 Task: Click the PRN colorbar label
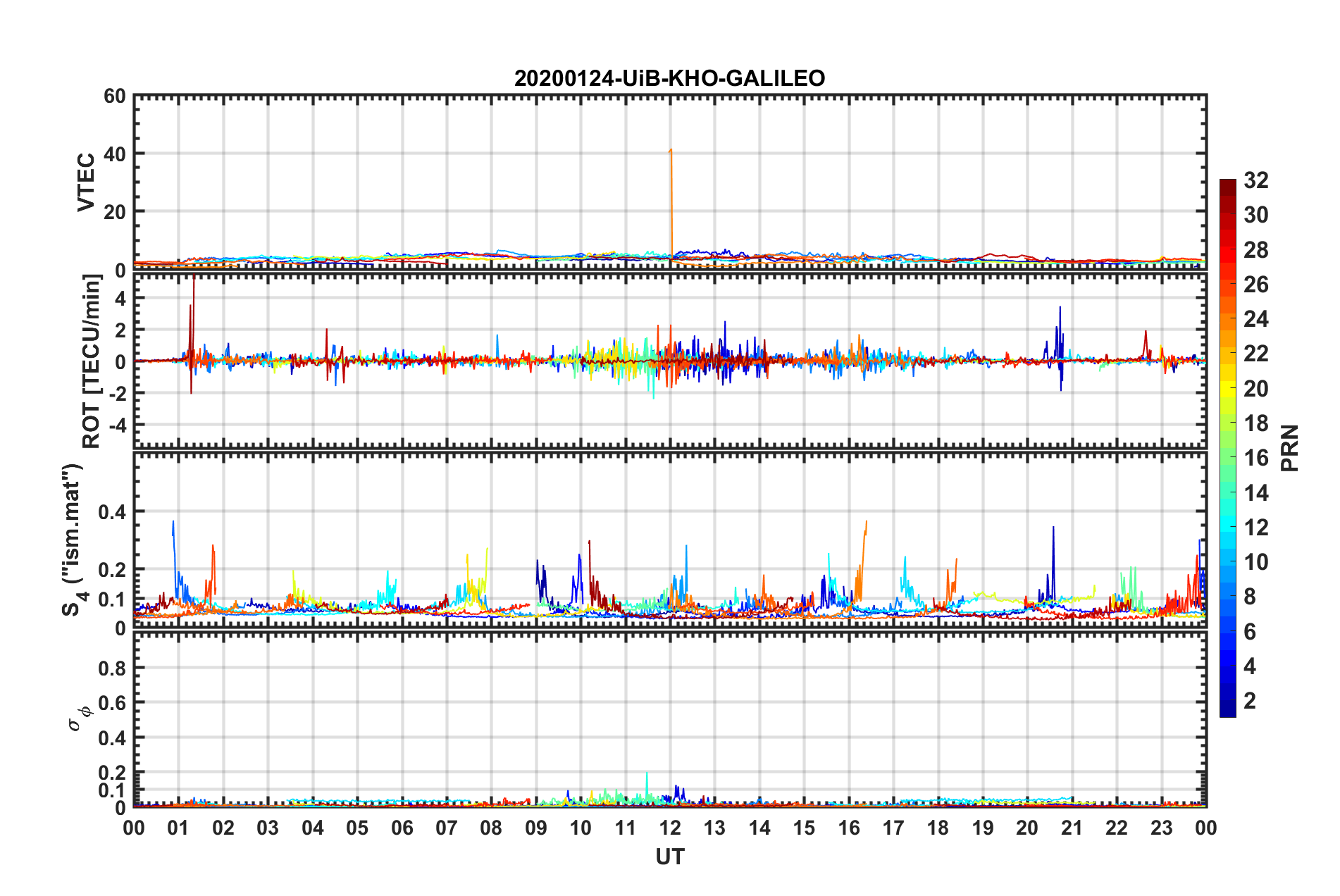click(1290, 448)
